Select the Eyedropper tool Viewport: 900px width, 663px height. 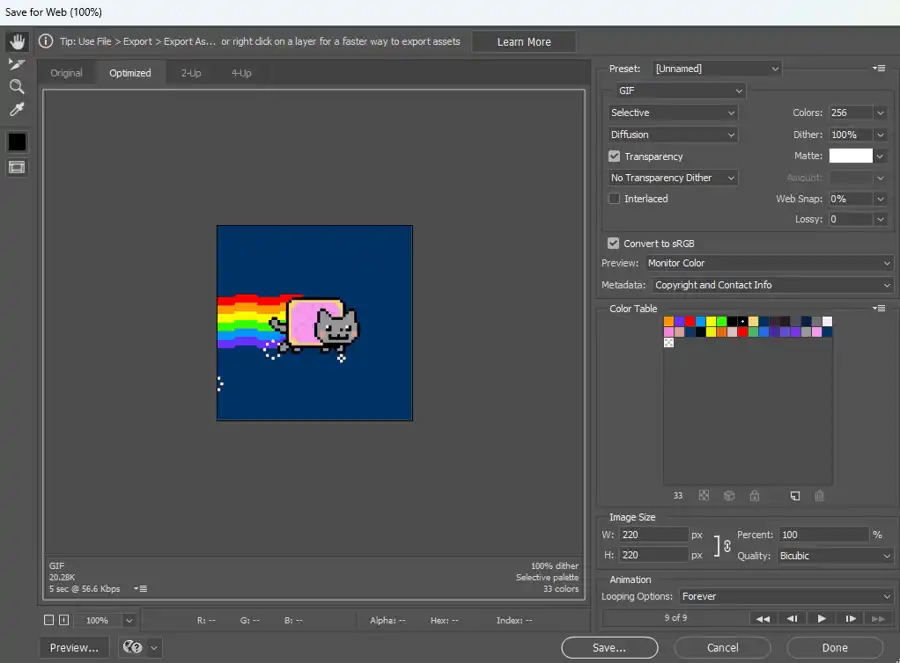17,109
